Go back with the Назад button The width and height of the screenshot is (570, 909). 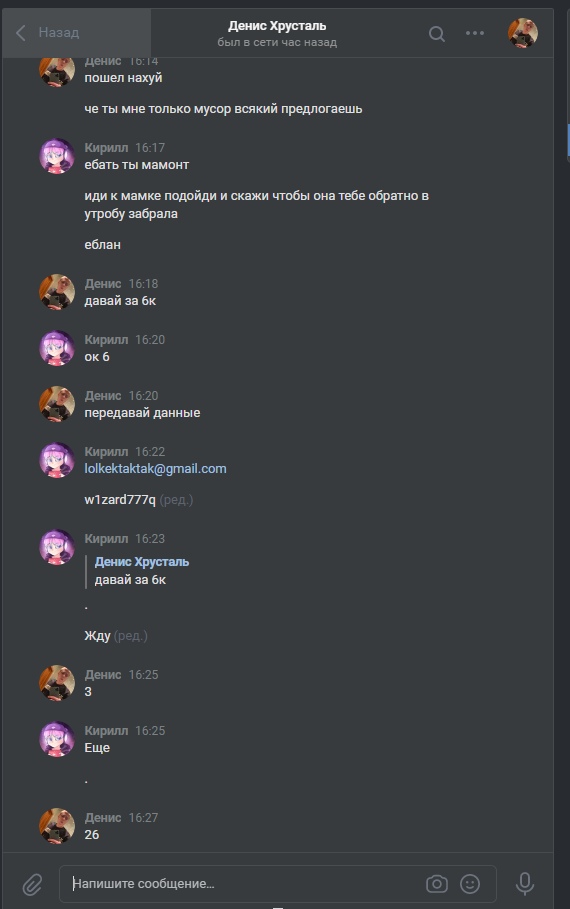click(x=77, y=32)
